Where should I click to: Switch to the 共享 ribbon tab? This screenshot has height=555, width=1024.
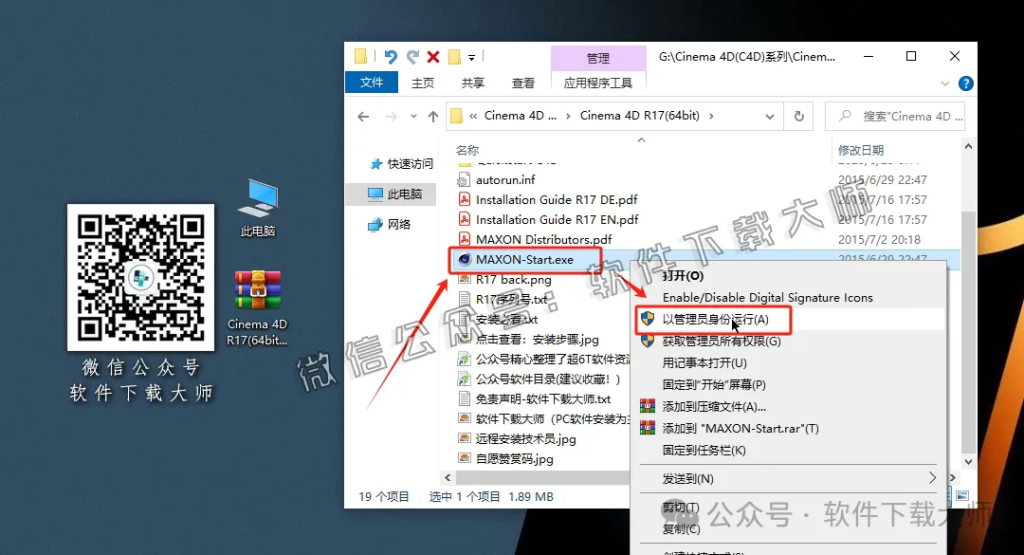tap(473, 83)
